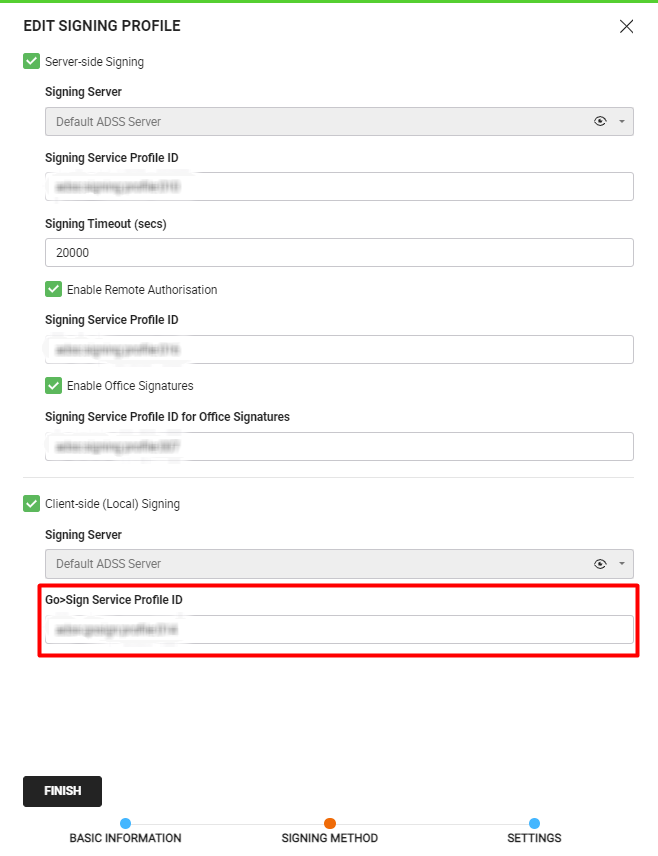Select Profile ID field below Enable Remote Authorisation
Image resolution: width=658 pixels, height=856 pixels.
(x=339, y=349)
